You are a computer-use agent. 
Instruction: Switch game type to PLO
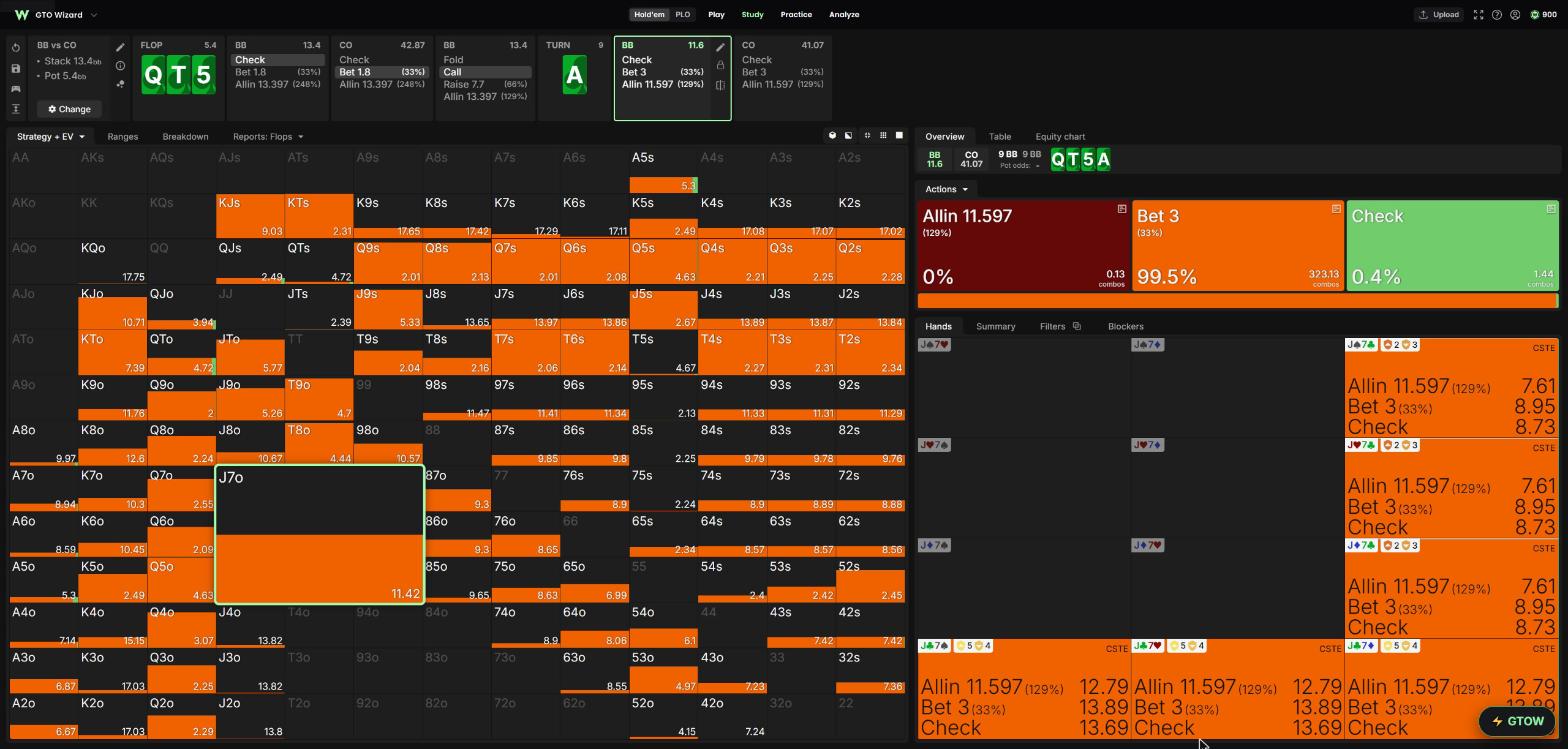click(x=683, y=15)
